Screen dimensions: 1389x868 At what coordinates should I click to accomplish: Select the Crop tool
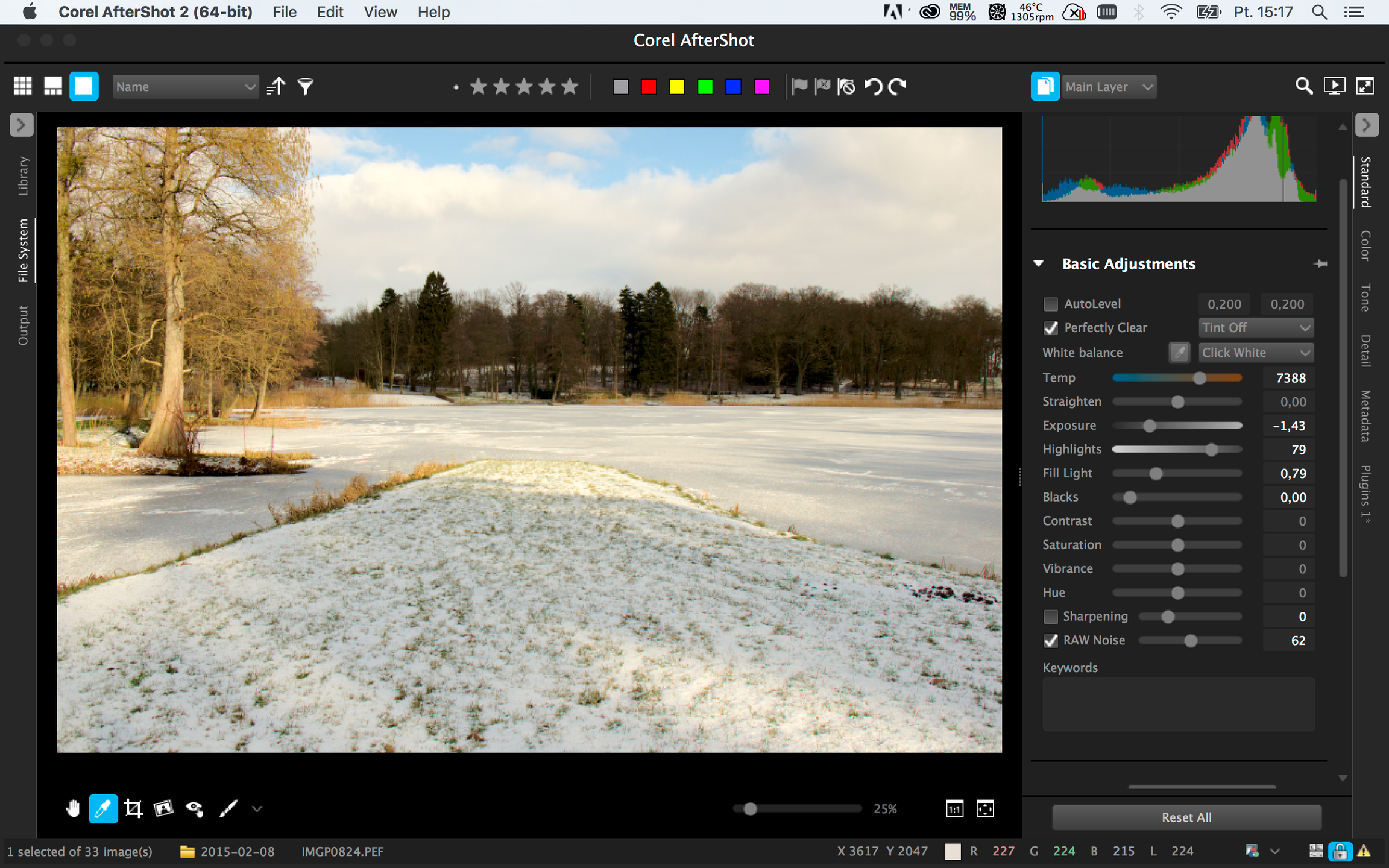[133, 808]
